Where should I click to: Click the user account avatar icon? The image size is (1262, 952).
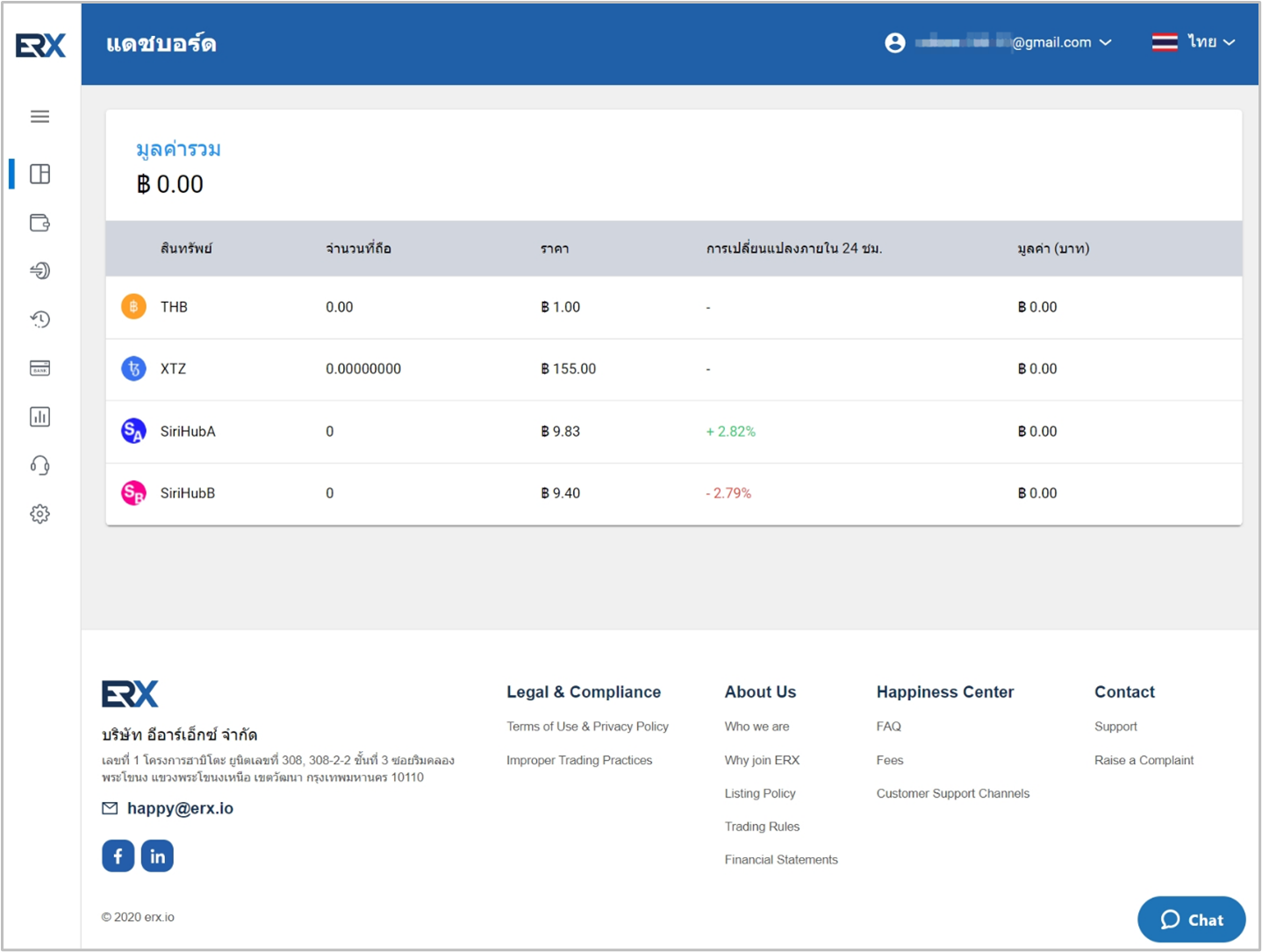pos(895,43)
